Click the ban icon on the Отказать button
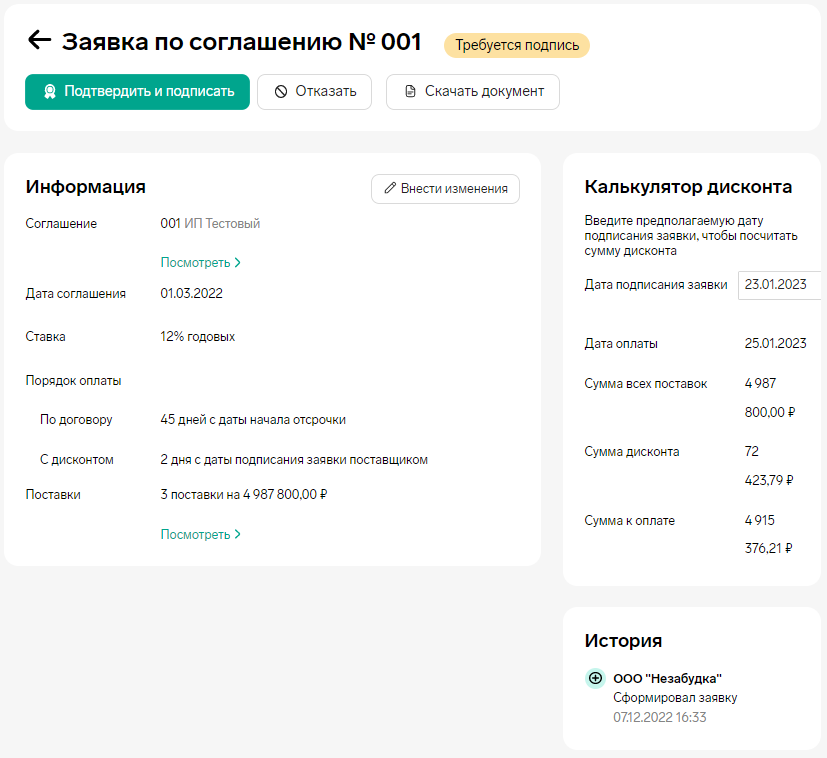 coord(281,92)
